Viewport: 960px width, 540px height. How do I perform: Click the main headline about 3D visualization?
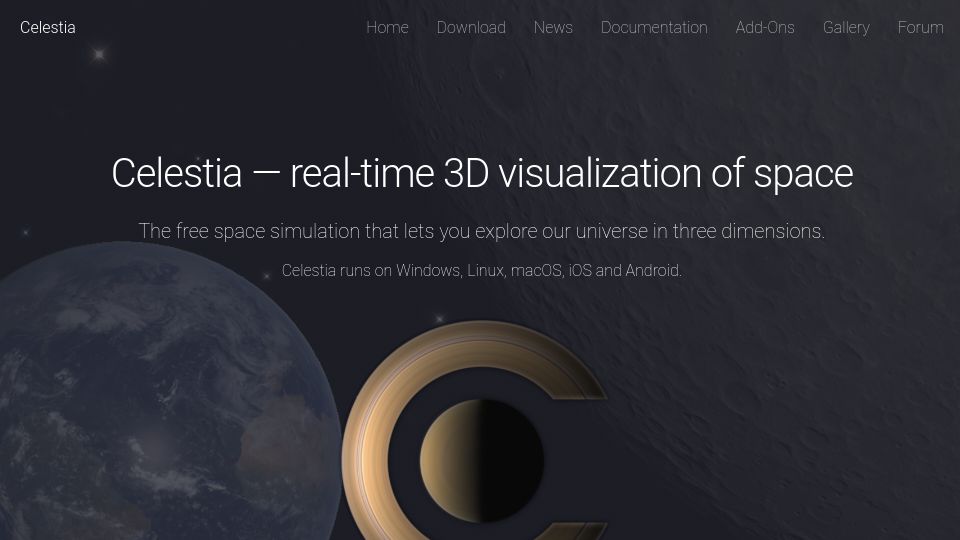tap(482, 173)
